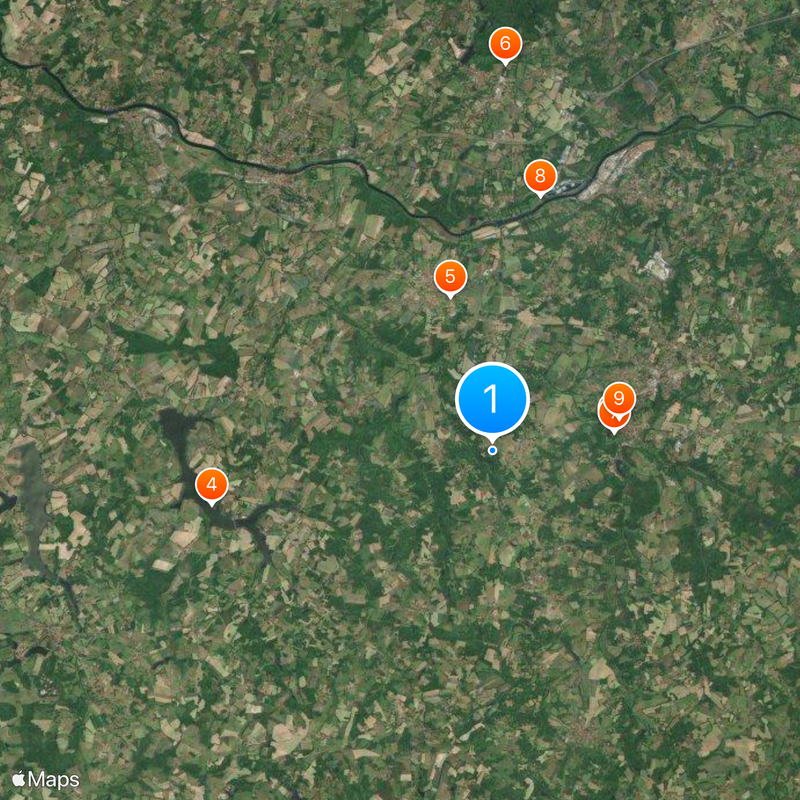The width and height of the screenshot is (800, 800).
Task: Click the grey industrial strip along the river
Action: [x=617, y=167]
